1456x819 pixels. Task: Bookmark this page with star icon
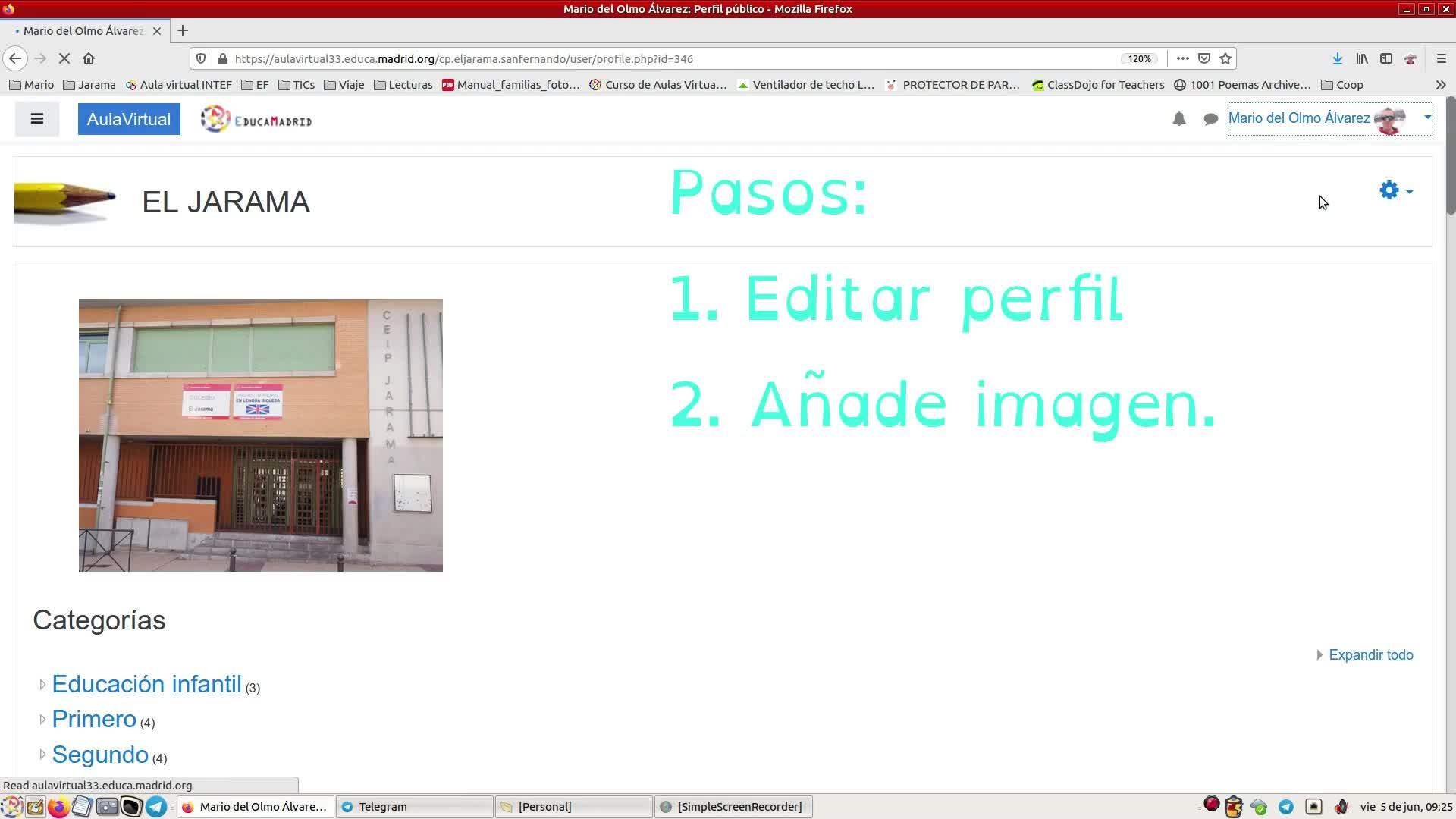1225,58
